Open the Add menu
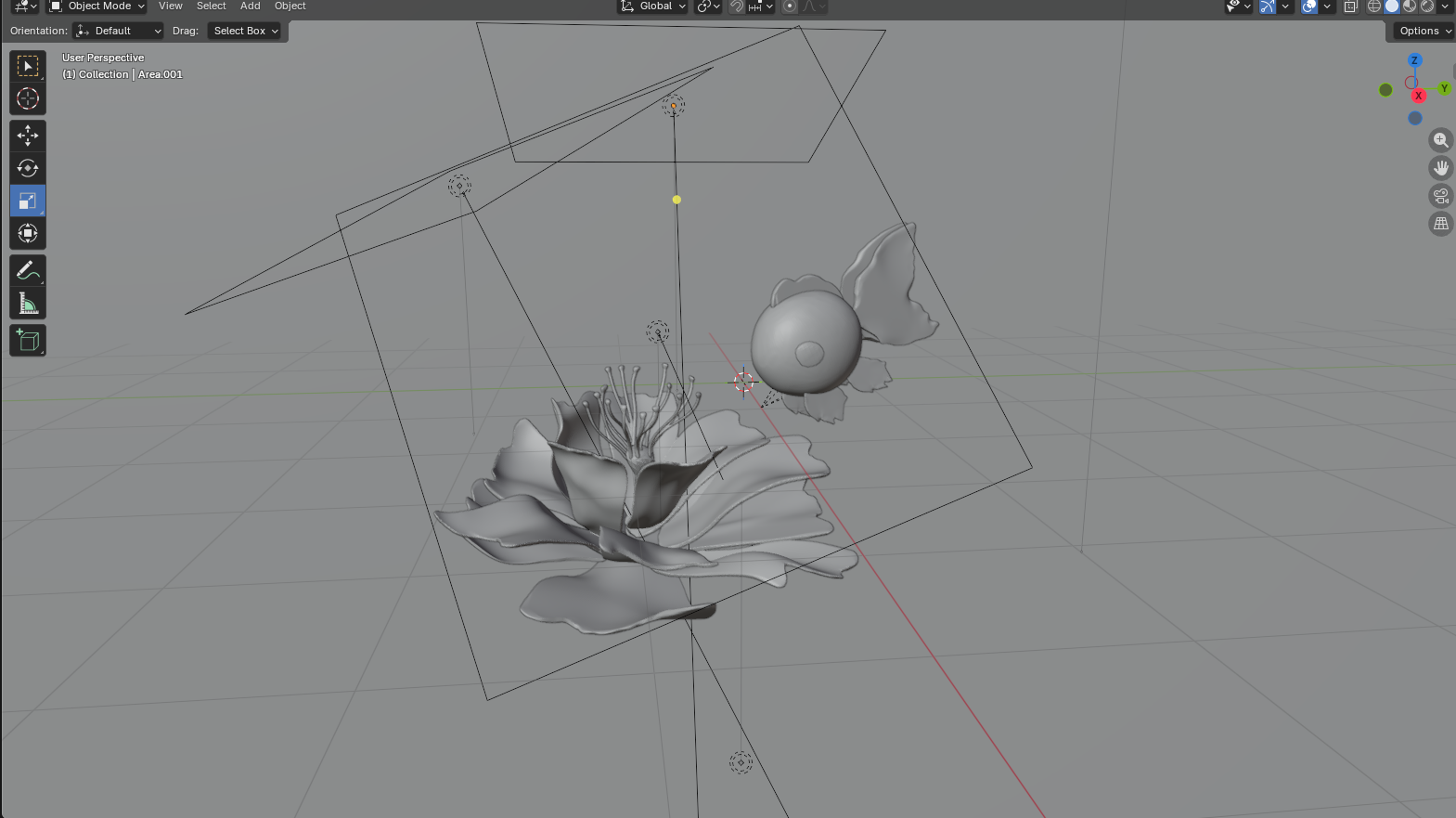Image resolution: width=1456 pixels, height=818 pixels. coord(251,6)
